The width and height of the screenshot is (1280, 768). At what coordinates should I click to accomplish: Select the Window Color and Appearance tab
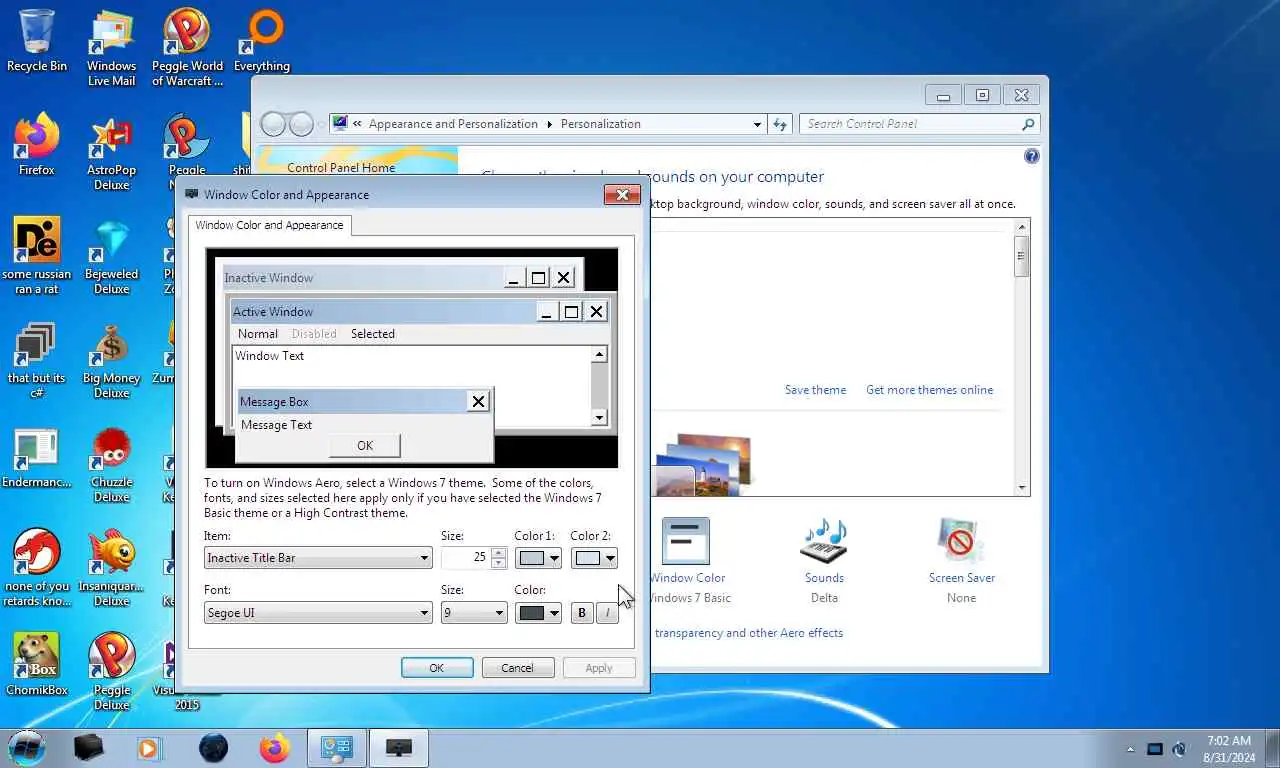(x=269, y=225)
